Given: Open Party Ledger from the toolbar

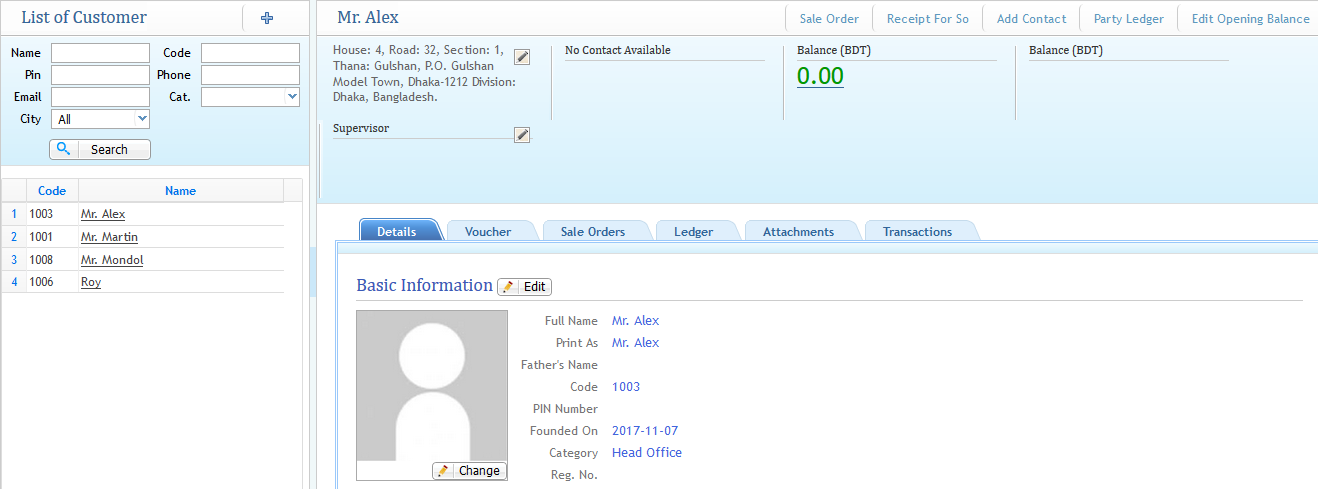Looking at the screenshot, I should click(1128, 19).
